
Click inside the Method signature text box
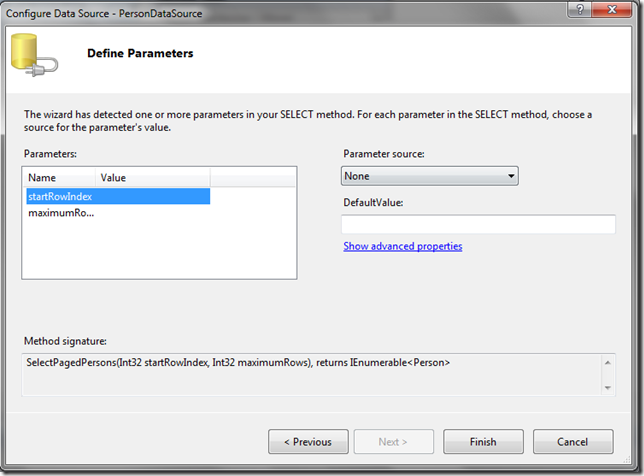coord(312,375)
